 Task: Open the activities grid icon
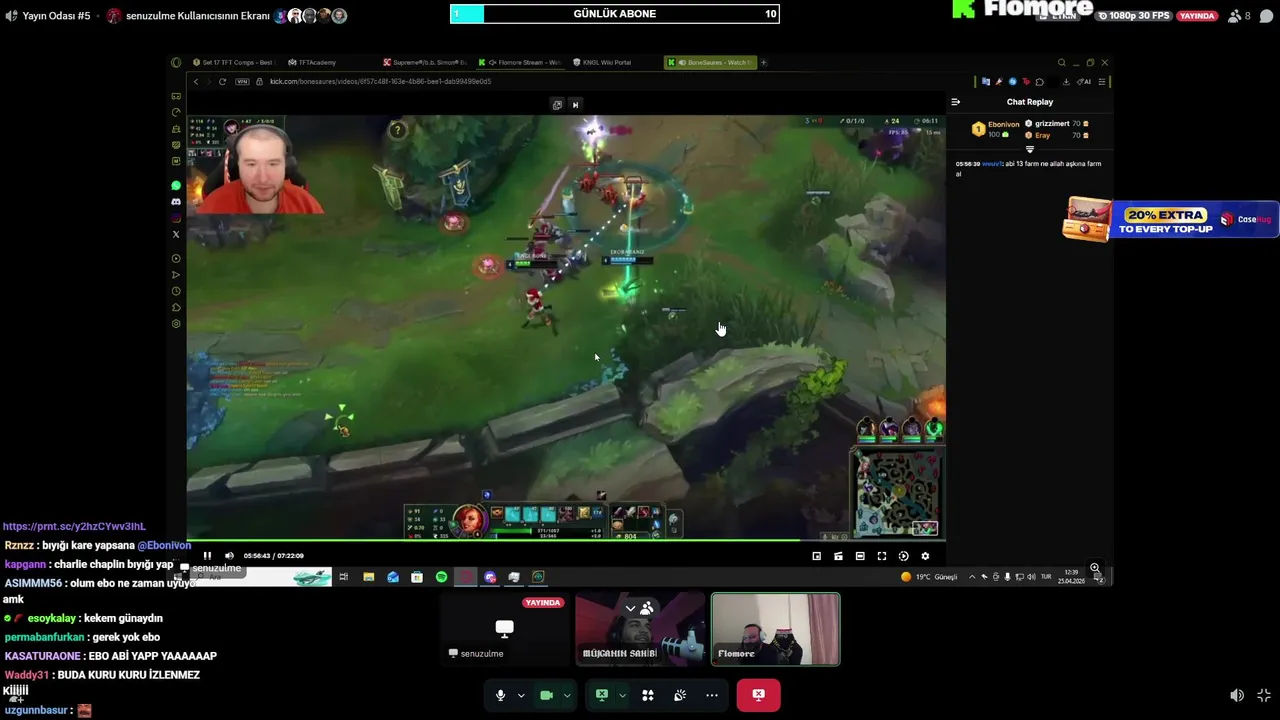[648, 695]
